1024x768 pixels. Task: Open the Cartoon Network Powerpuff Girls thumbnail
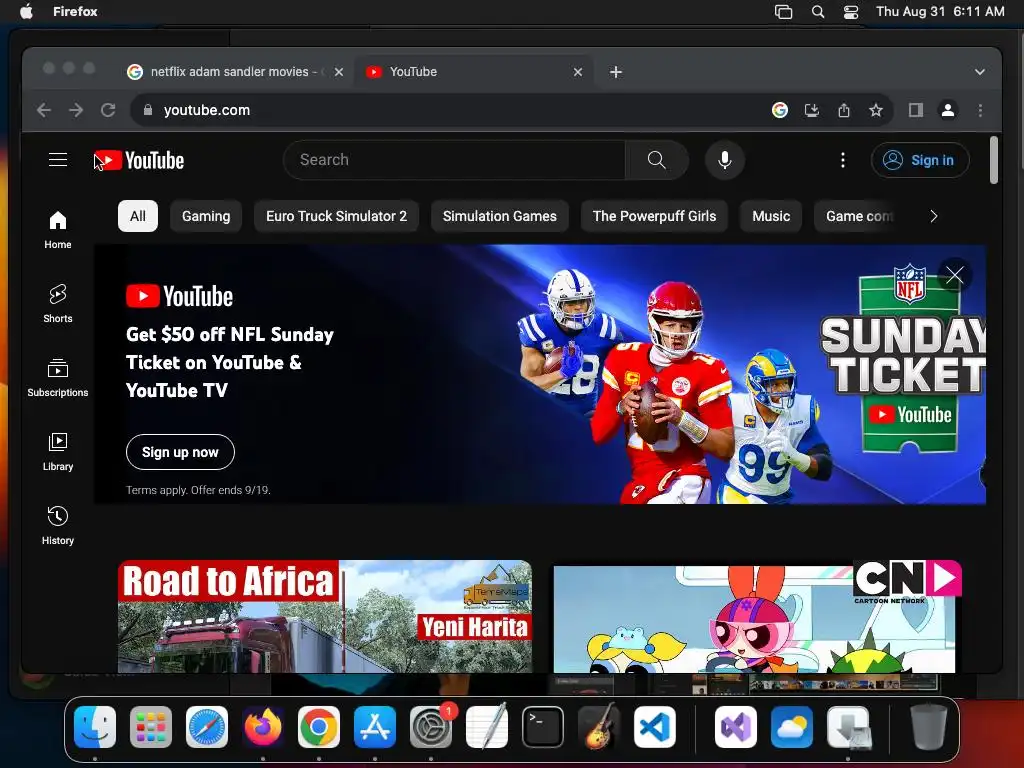point(758,616)
